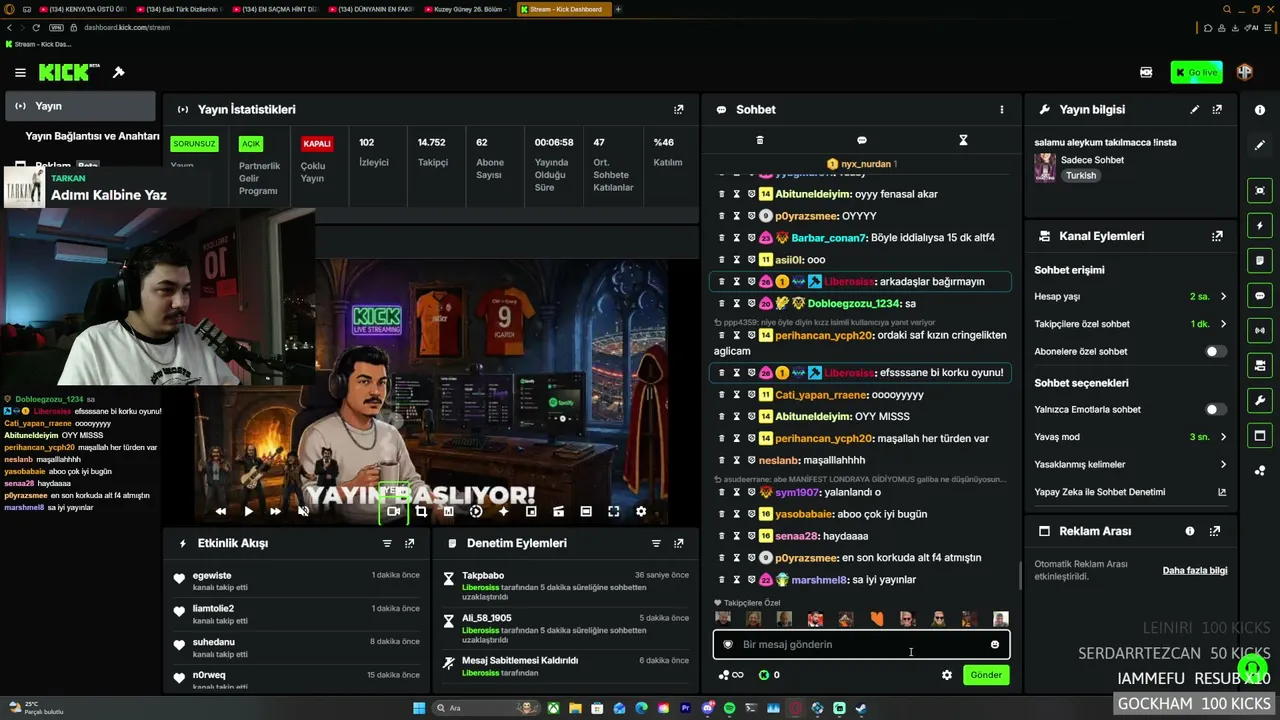Open Yayın Bağlantısı ve Anahtarı menu item
This screenshot has height=720, width=1280.
point(92,136)
